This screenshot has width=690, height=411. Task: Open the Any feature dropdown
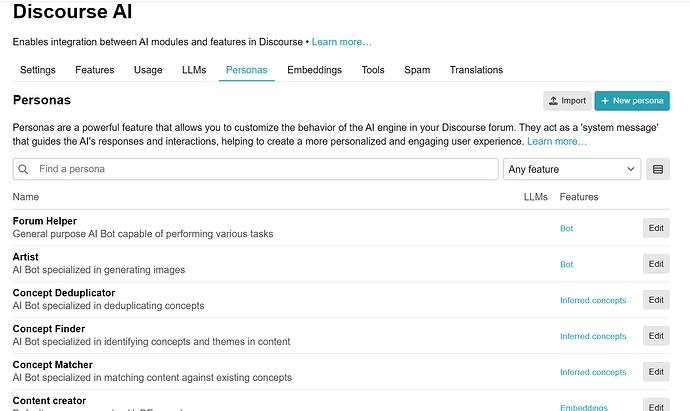click(x=572, y=169)
